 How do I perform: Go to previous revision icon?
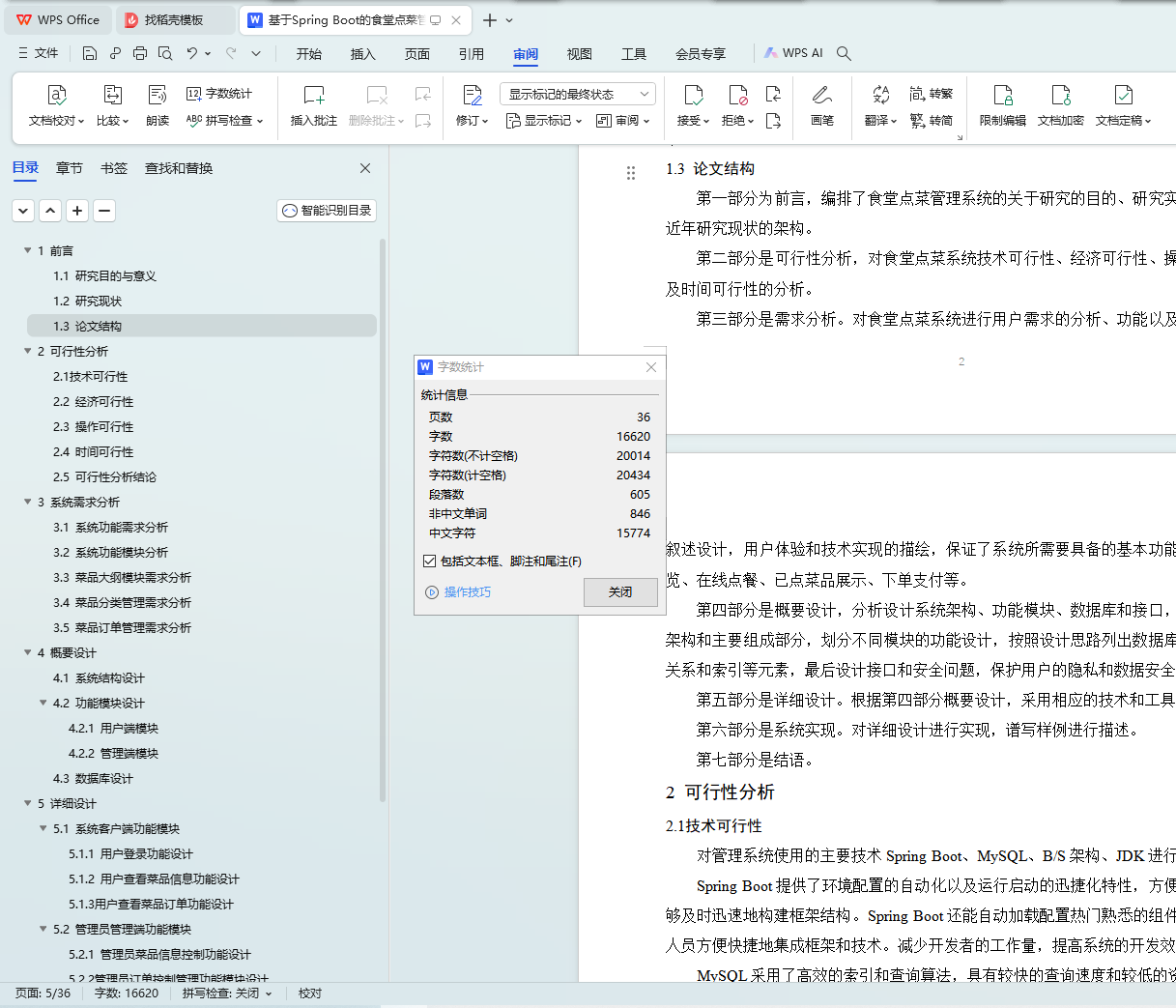[x=773, y=94]
